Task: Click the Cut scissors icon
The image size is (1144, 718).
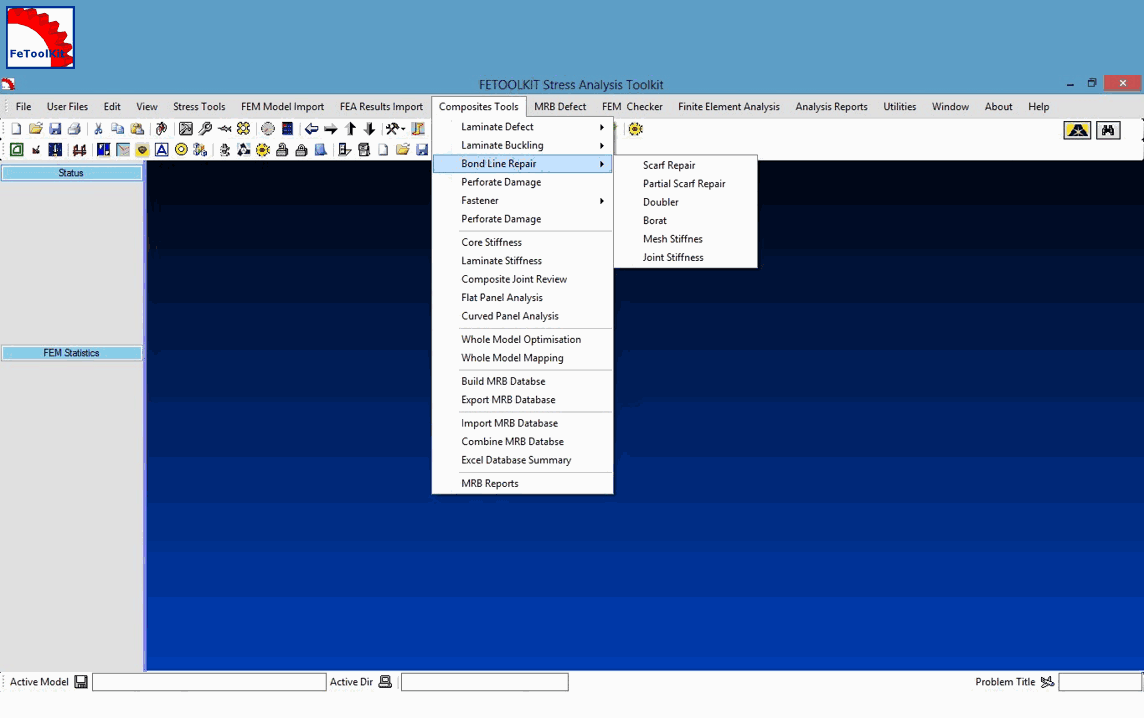Action: pos(98,129)
